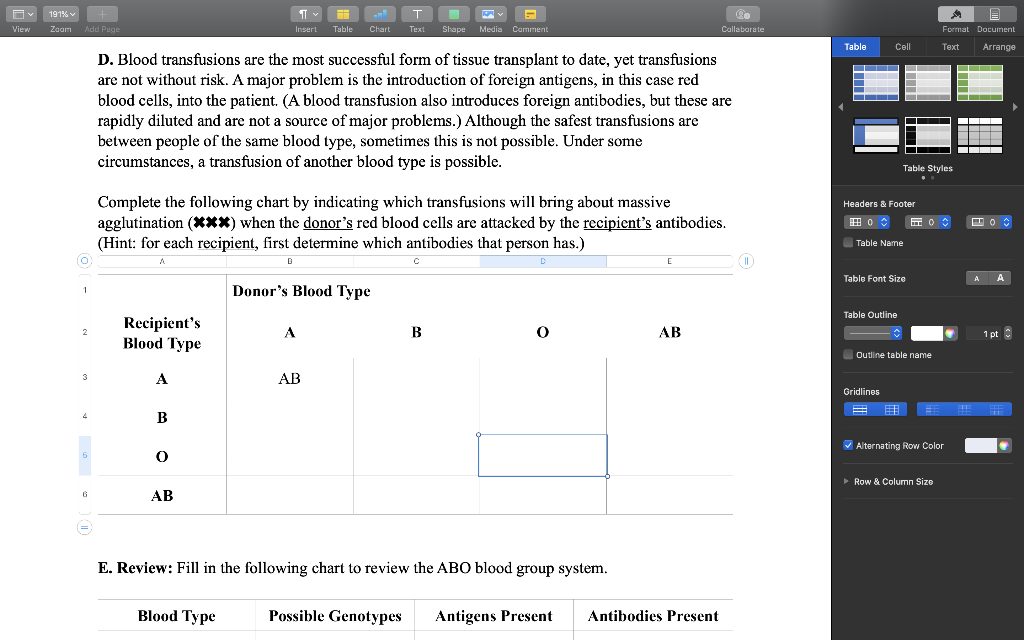Open the Media toolbar icon
This screenshot has width=1024, height=640.
pos(490,14)
